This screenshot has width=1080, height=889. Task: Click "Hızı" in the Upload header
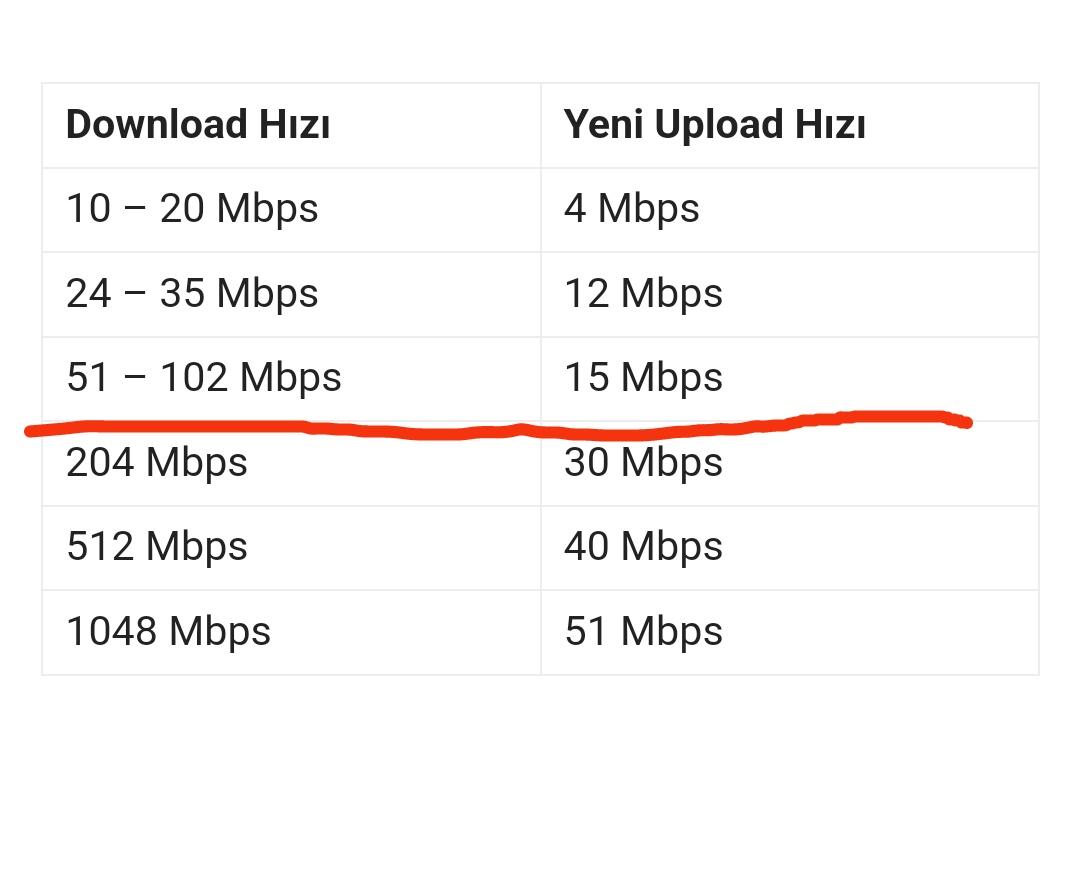pos(829,125)
